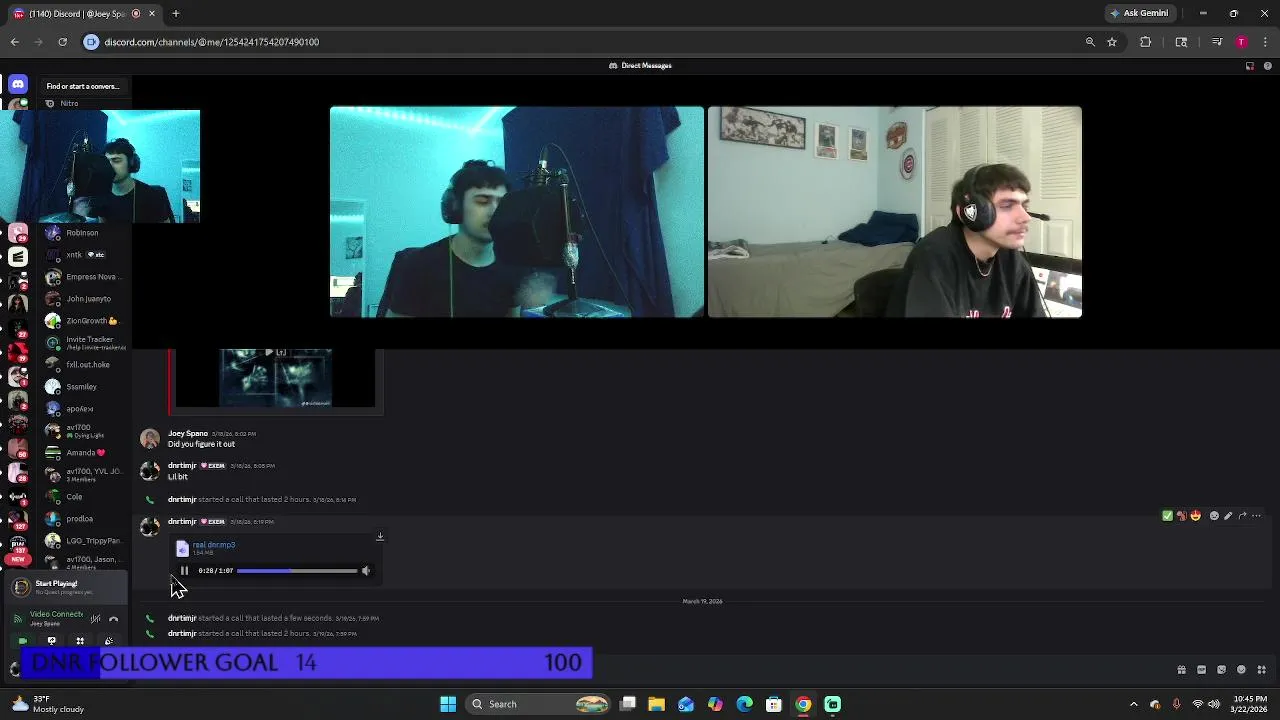Go back in browser history

(15, 42)
